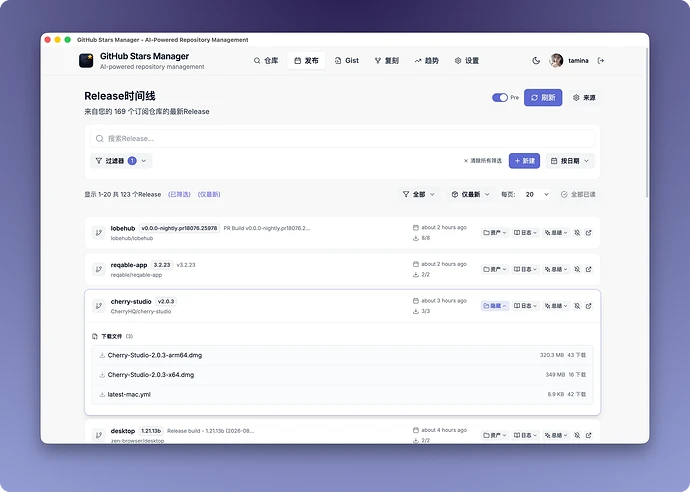The image size is (690, 492).
Task: Click the reqable-app repository name
Action: pyautogui.click(x=129, y=264)
